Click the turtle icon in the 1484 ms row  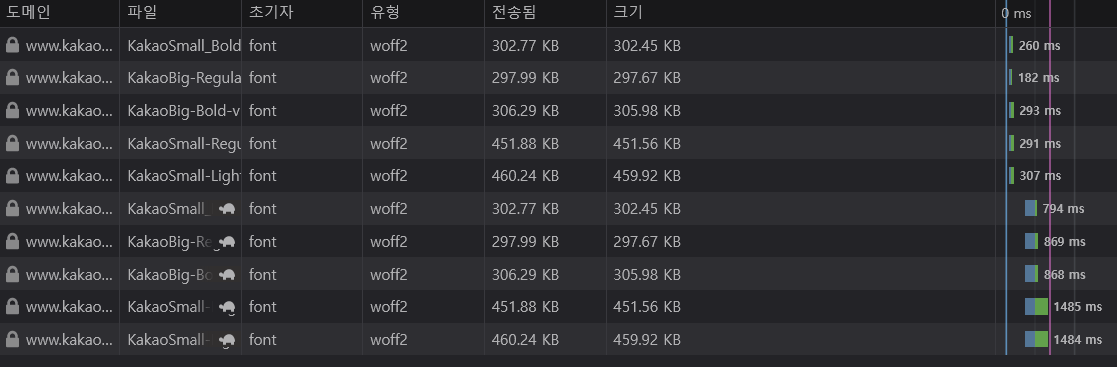pos(227,340)
